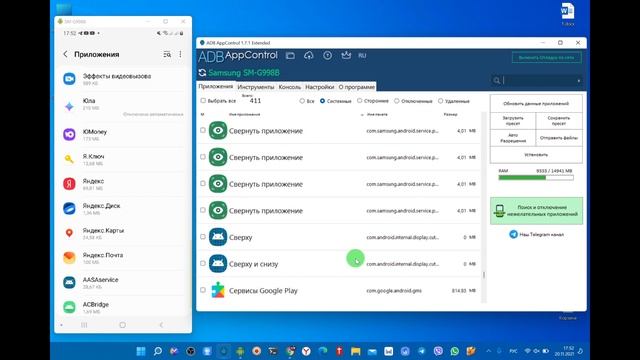The width and height of the screenshot is (640, 360).
Task: Open the О программе tab
Action: (356, 87)
